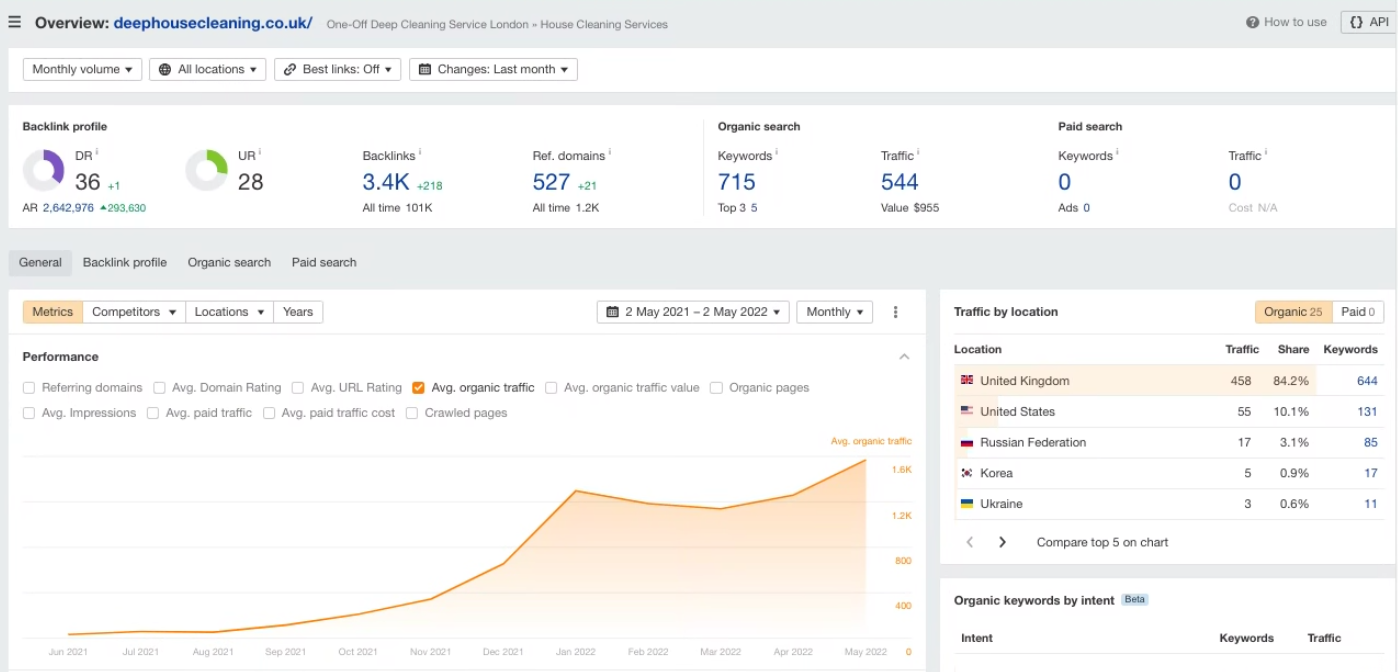
Task: Open the hamburger menu icon
Action: [15, 22]
